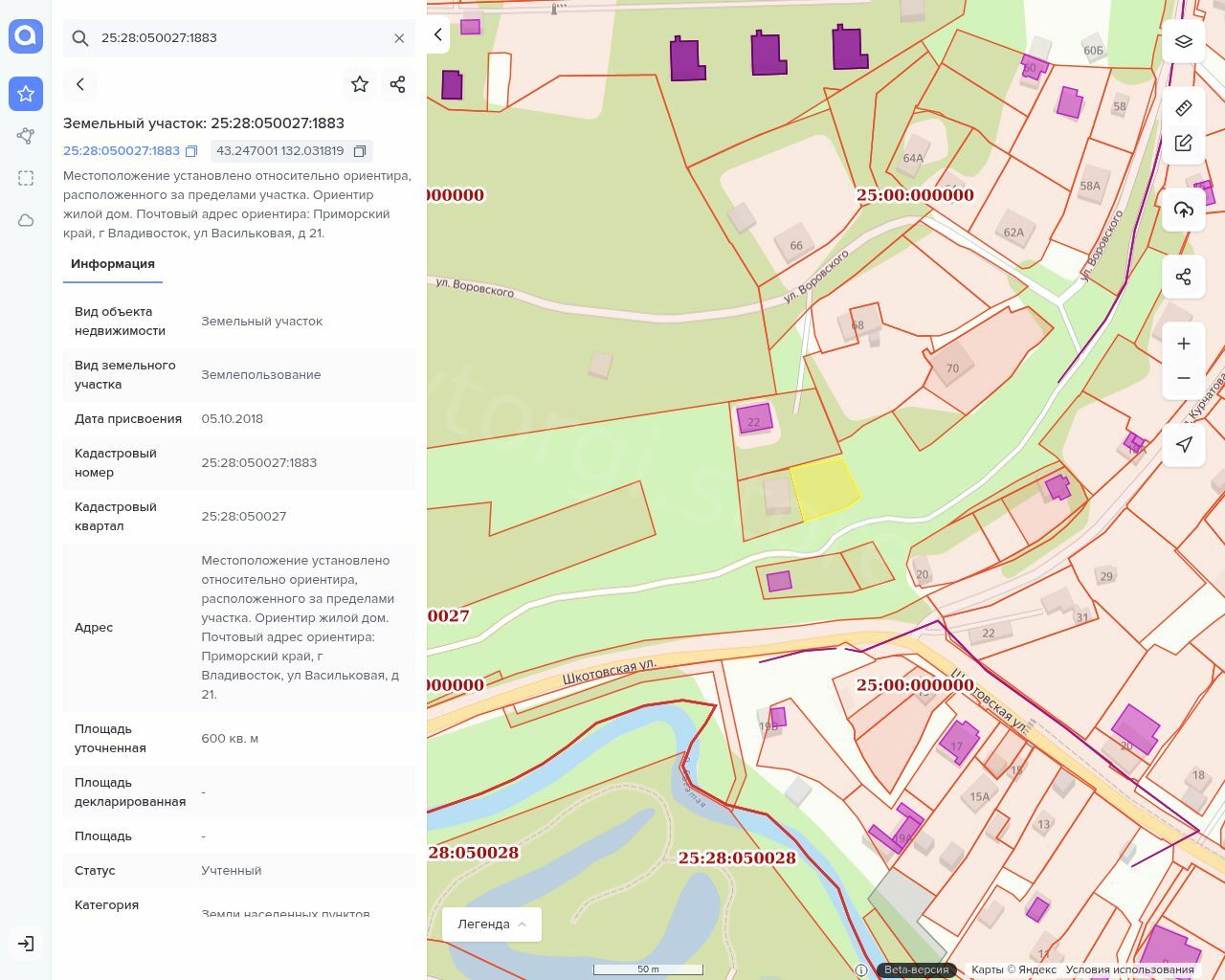1225x980 pixels.
Task: Open the Информация tab
Action: coord(113,264)
